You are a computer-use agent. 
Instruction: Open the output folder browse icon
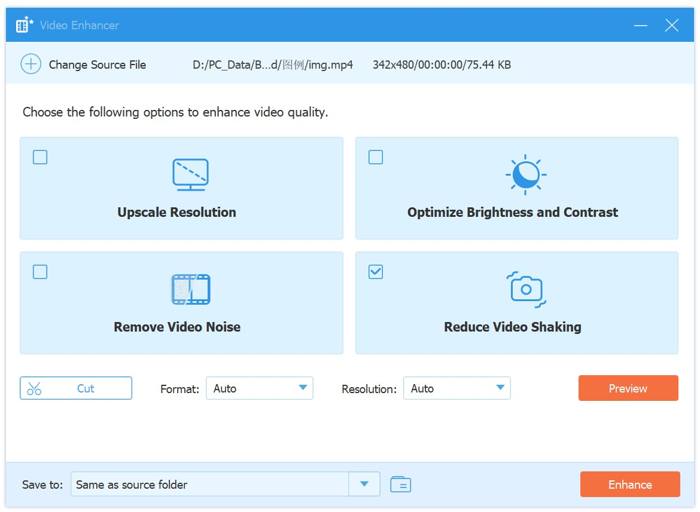click(x=400, y=484)
